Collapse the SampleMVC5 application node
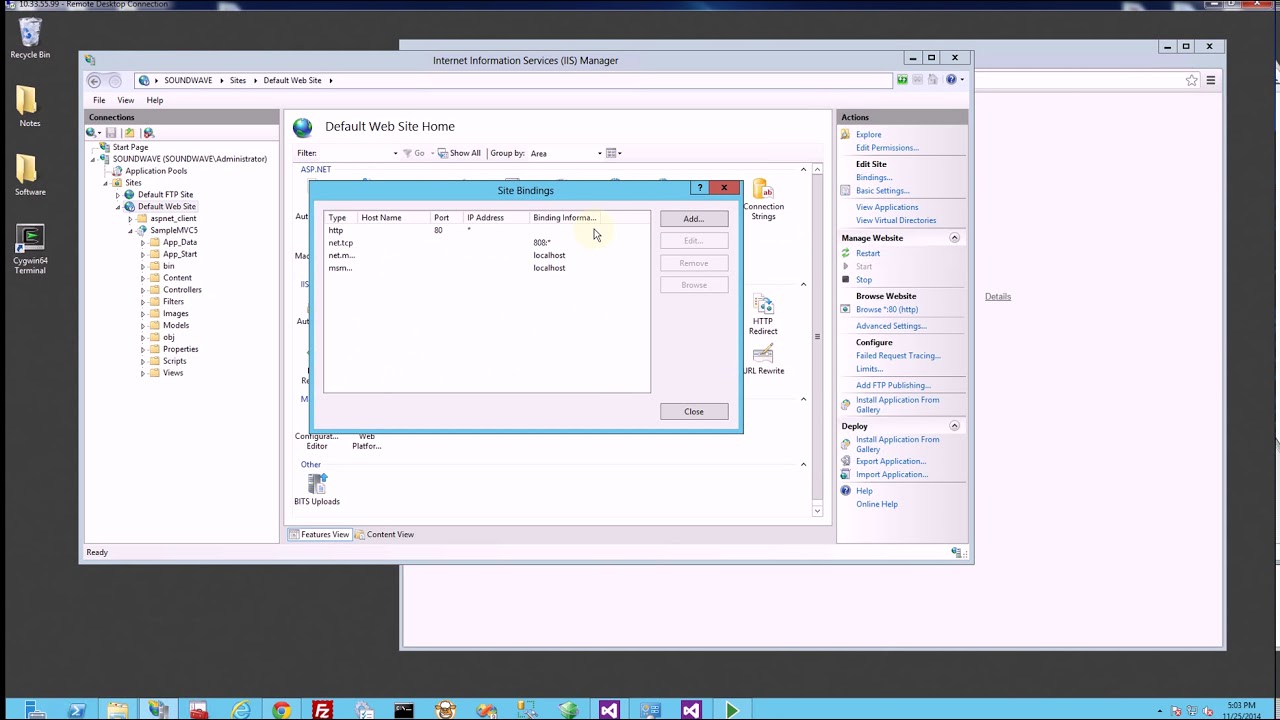Viewport: 1280px width, 720px height. [x=130, y=231]
